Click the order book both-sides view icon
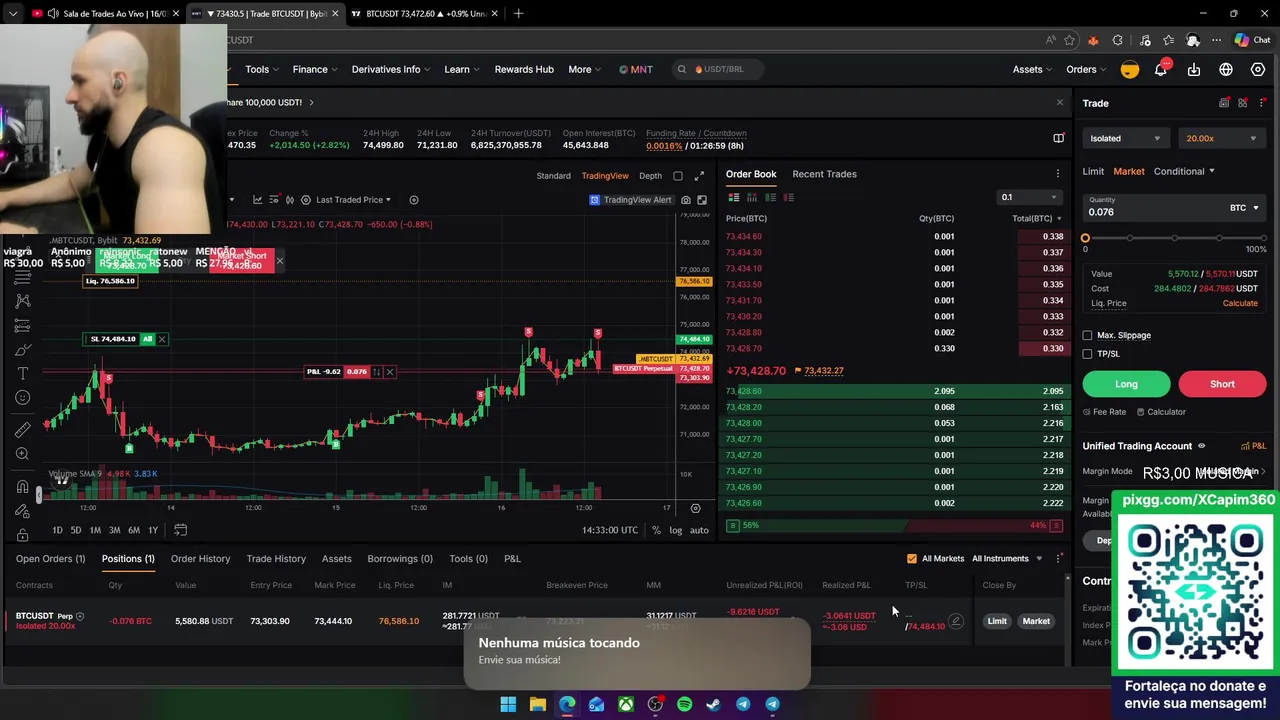 (x=732, y=198)
